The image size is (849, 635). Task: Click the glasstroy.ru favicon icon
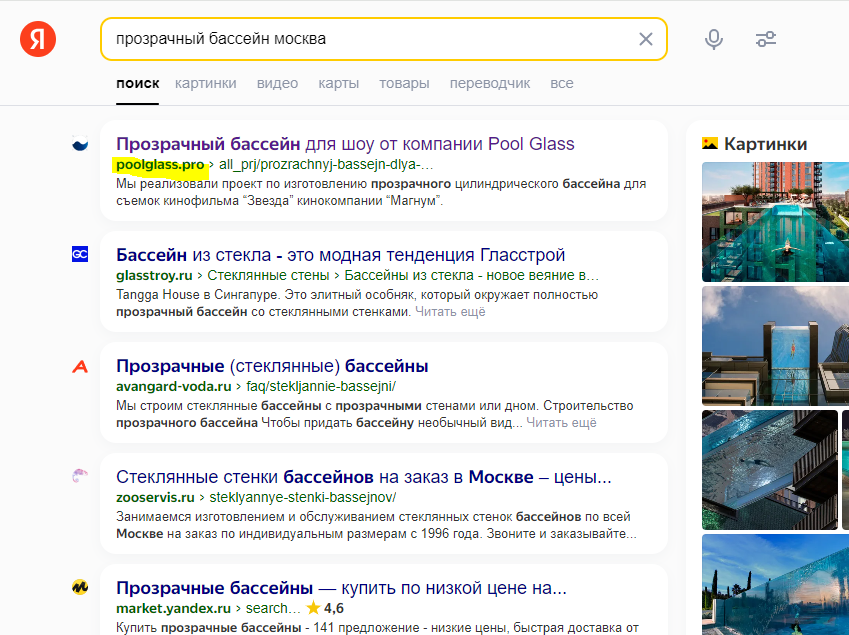tap(82, 254)
